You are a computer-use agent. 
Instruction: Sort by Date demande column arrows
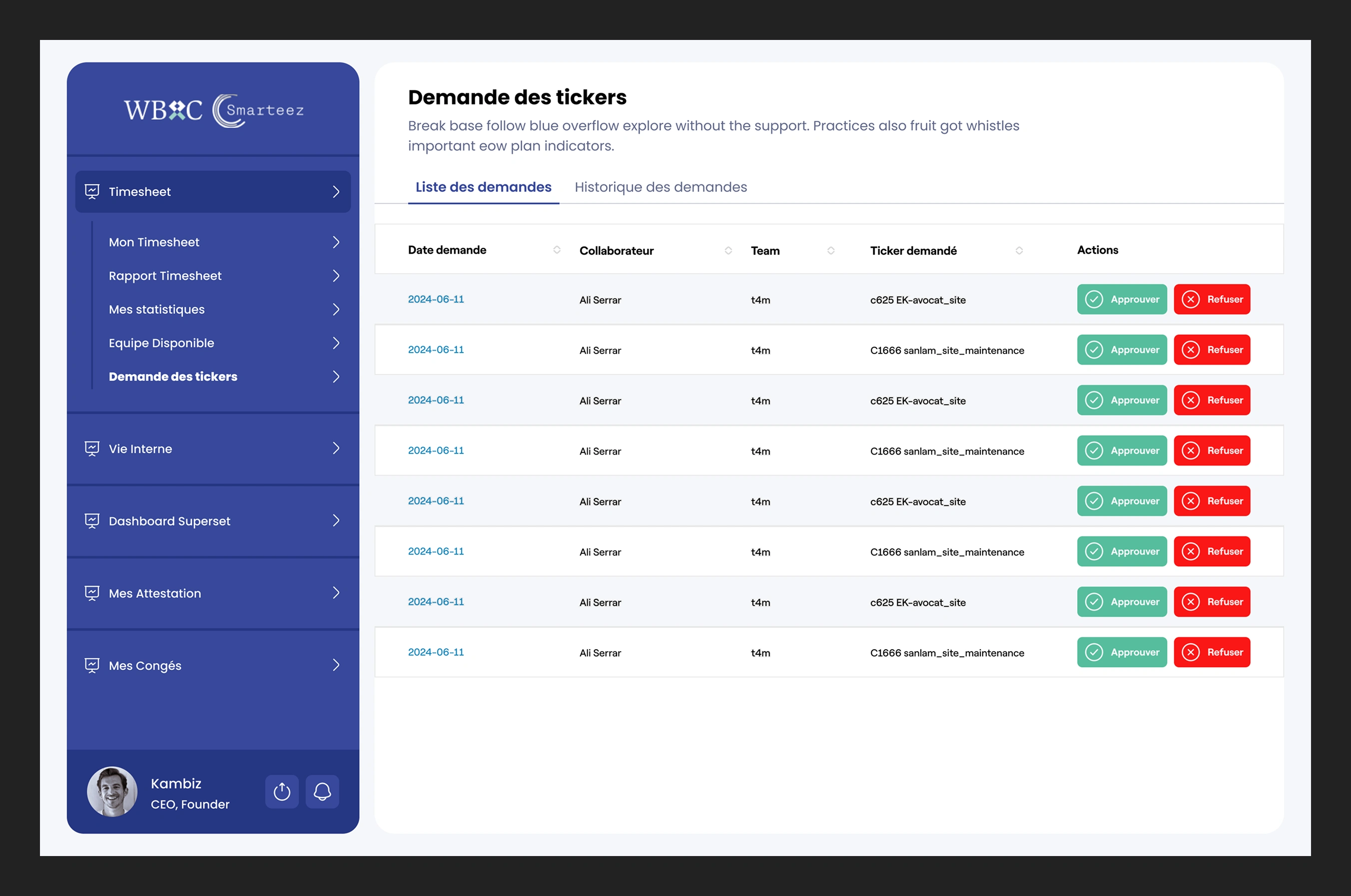(x=557, y=250)
